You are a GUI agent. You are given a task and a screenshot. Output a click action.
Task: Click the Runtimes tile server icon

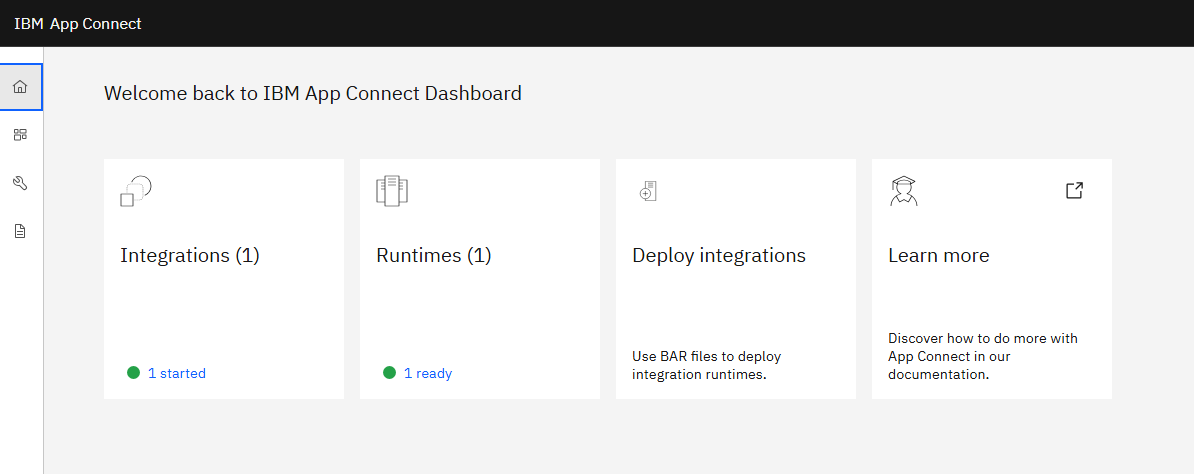click(x=392, y=190)
